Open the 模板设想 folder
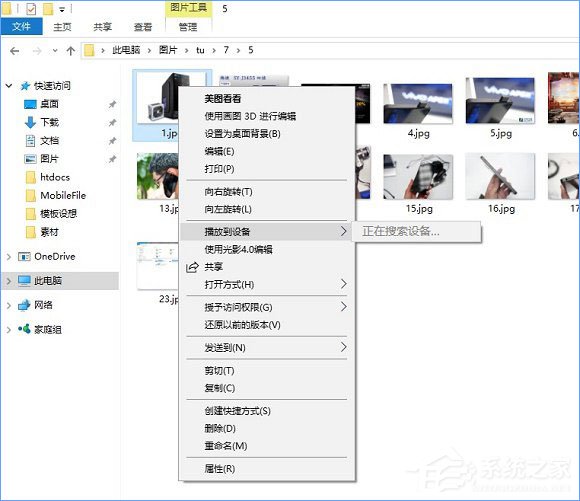580x501 pixels. click(x=58, y=213)
